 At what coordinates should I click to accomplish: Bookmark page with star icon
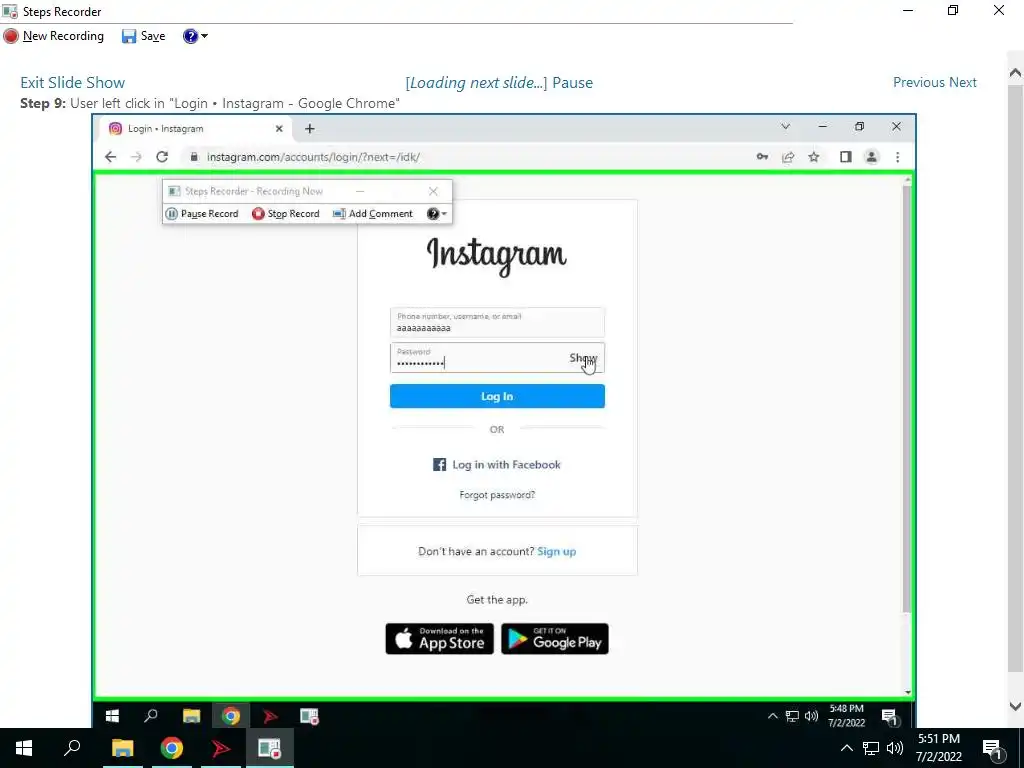[x=814, y=157]
